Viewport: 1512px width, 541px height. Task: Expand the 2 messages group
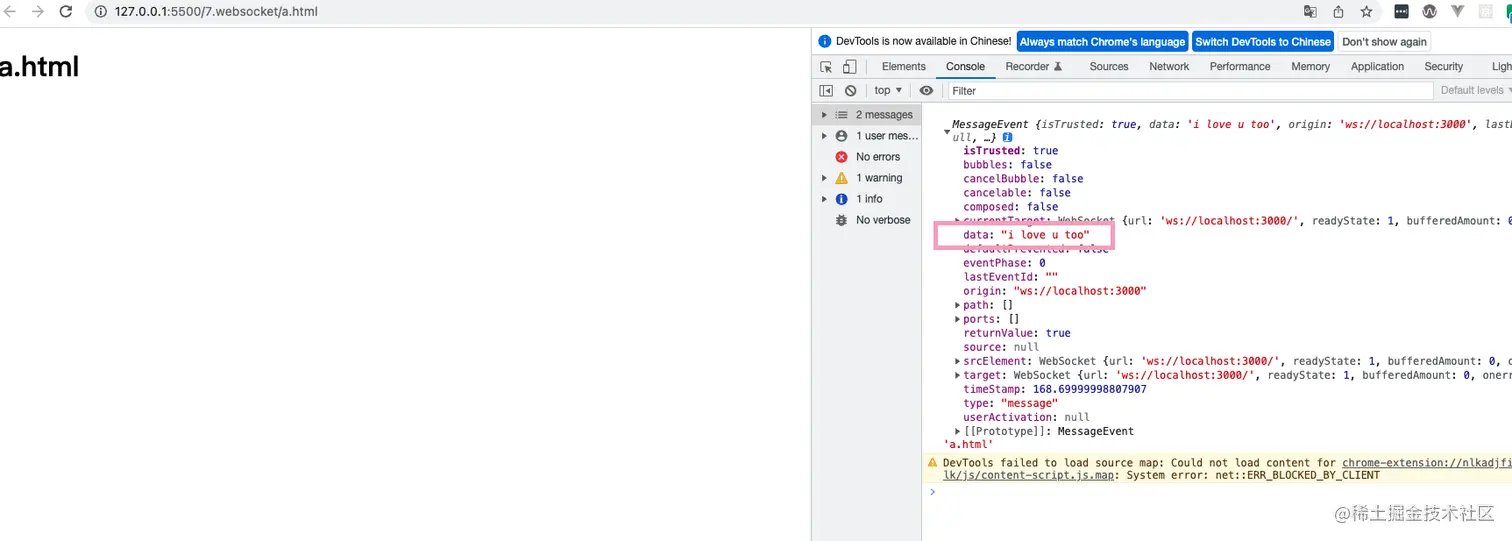click(x=824, y=115)
